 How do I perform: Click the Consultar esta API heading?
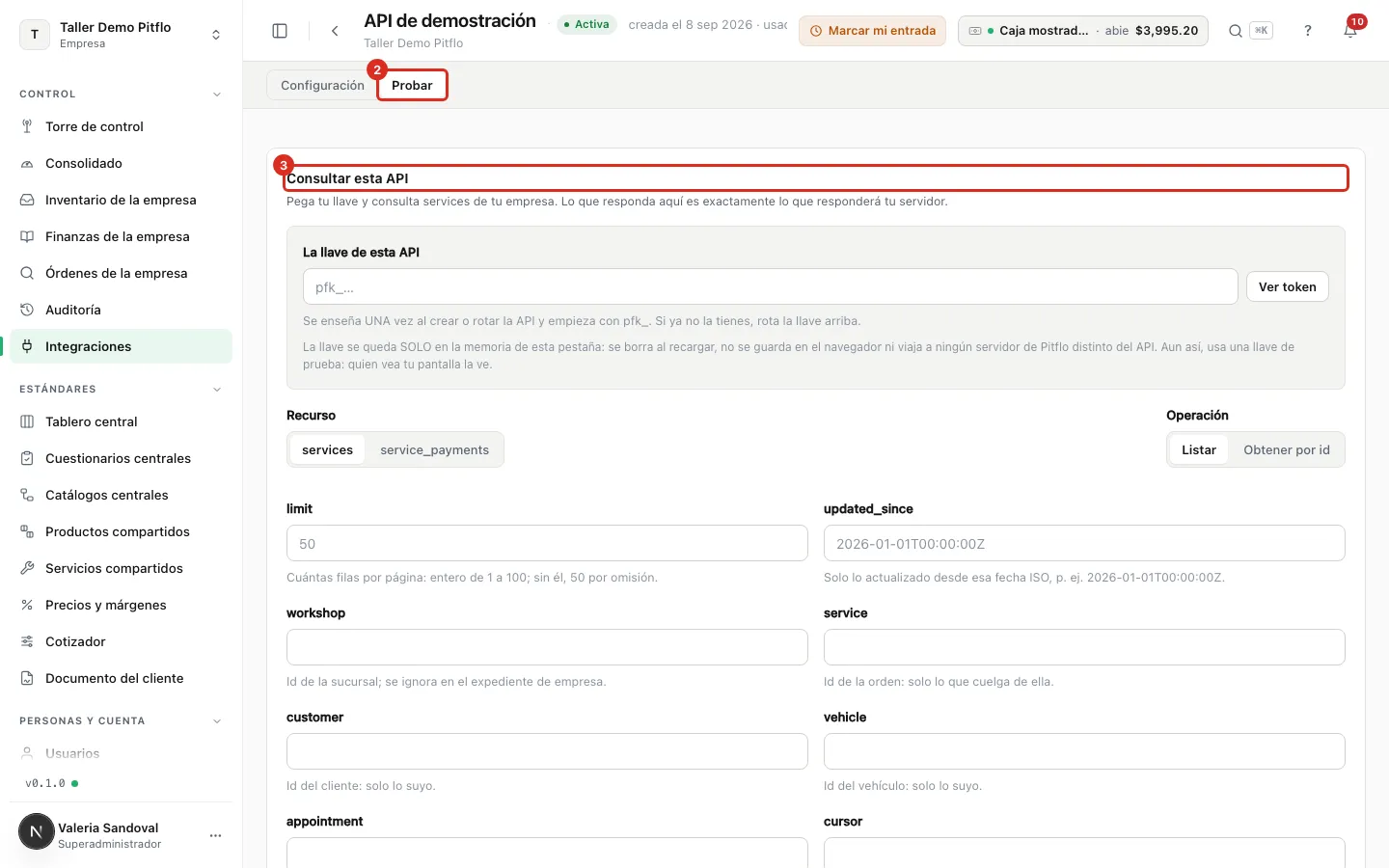(x=347, y=178)
